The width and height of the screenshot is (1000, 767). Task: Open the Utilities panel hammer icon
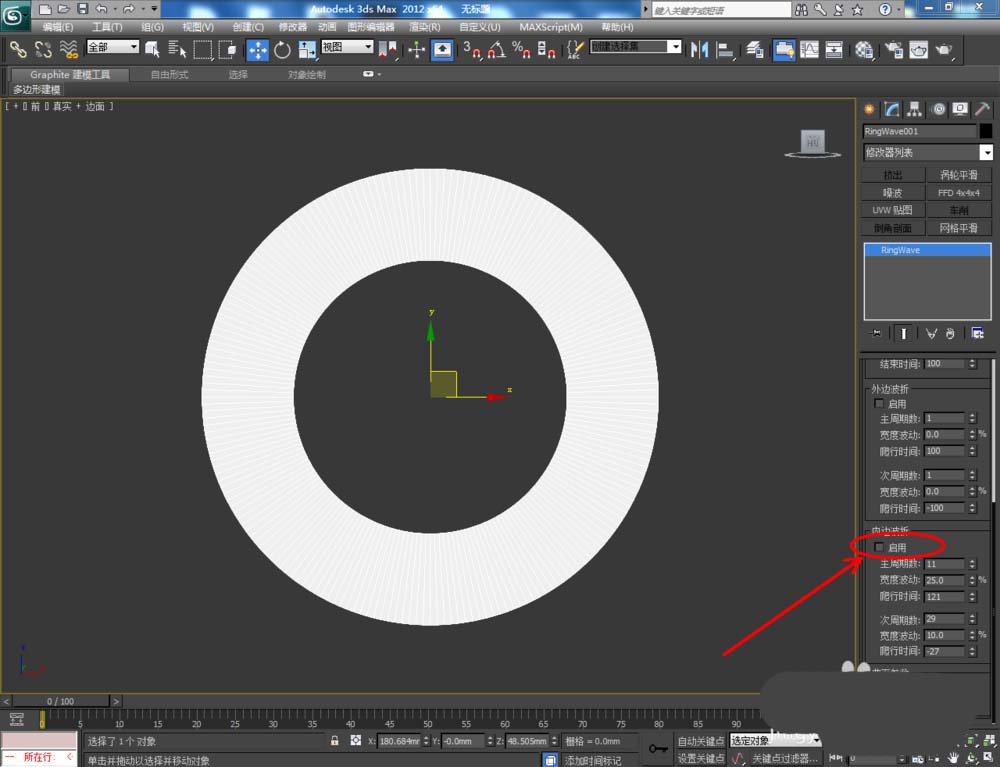(983, 109)
